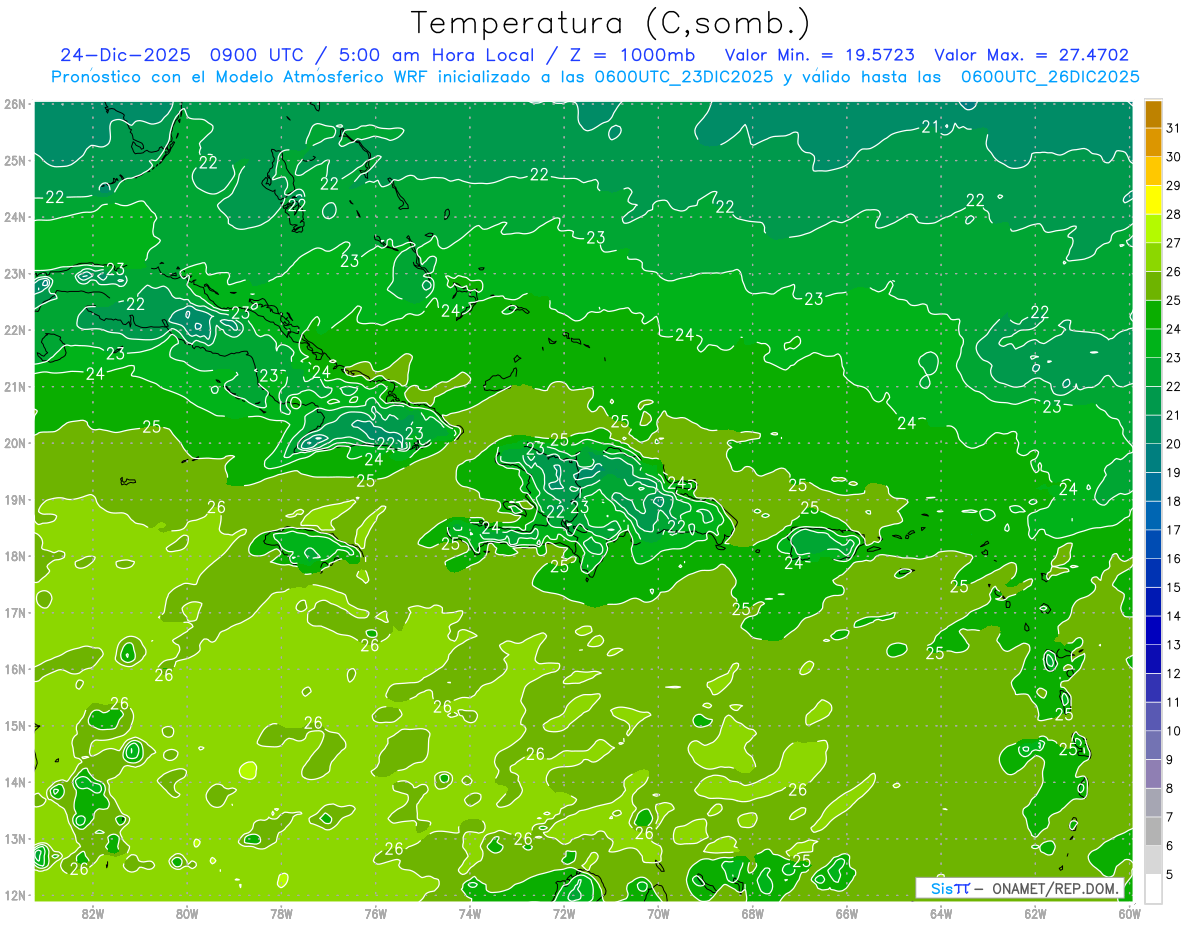Click longitude axis label 68W

[x=753, y=913]
